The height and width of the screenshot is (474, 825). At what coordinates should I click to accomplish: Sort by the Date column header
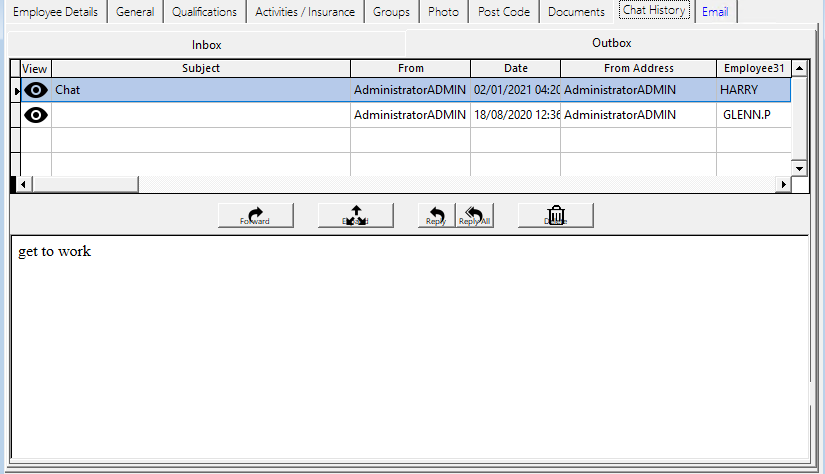(x=515, y=68)
